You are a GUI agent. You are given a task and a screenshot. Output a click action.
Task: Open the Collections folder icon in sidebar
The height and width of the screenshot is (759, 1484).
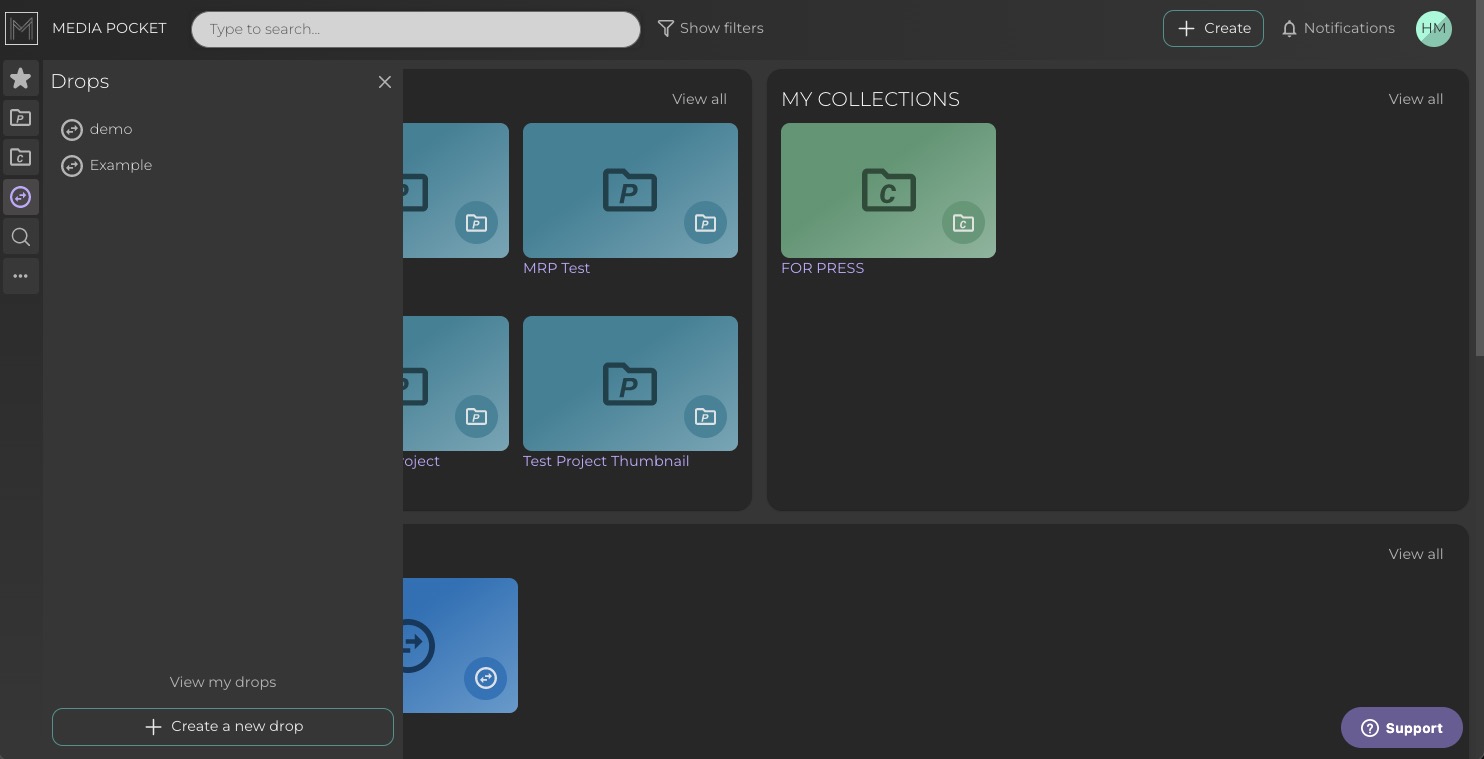point(20,157)
